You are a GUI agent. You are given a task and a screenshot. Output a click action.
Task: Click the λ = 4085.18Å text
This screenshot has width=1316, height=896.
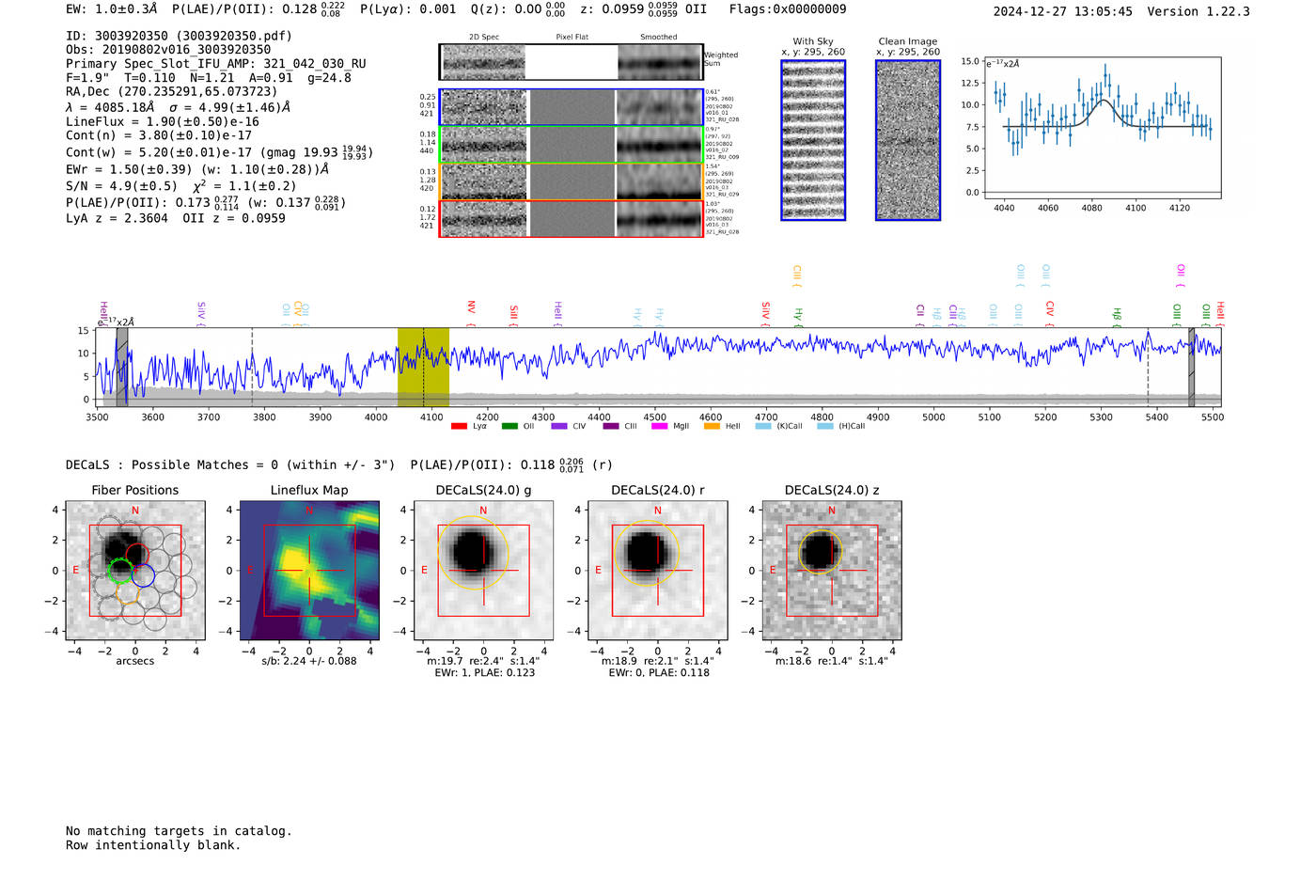(x=110, y=107)
